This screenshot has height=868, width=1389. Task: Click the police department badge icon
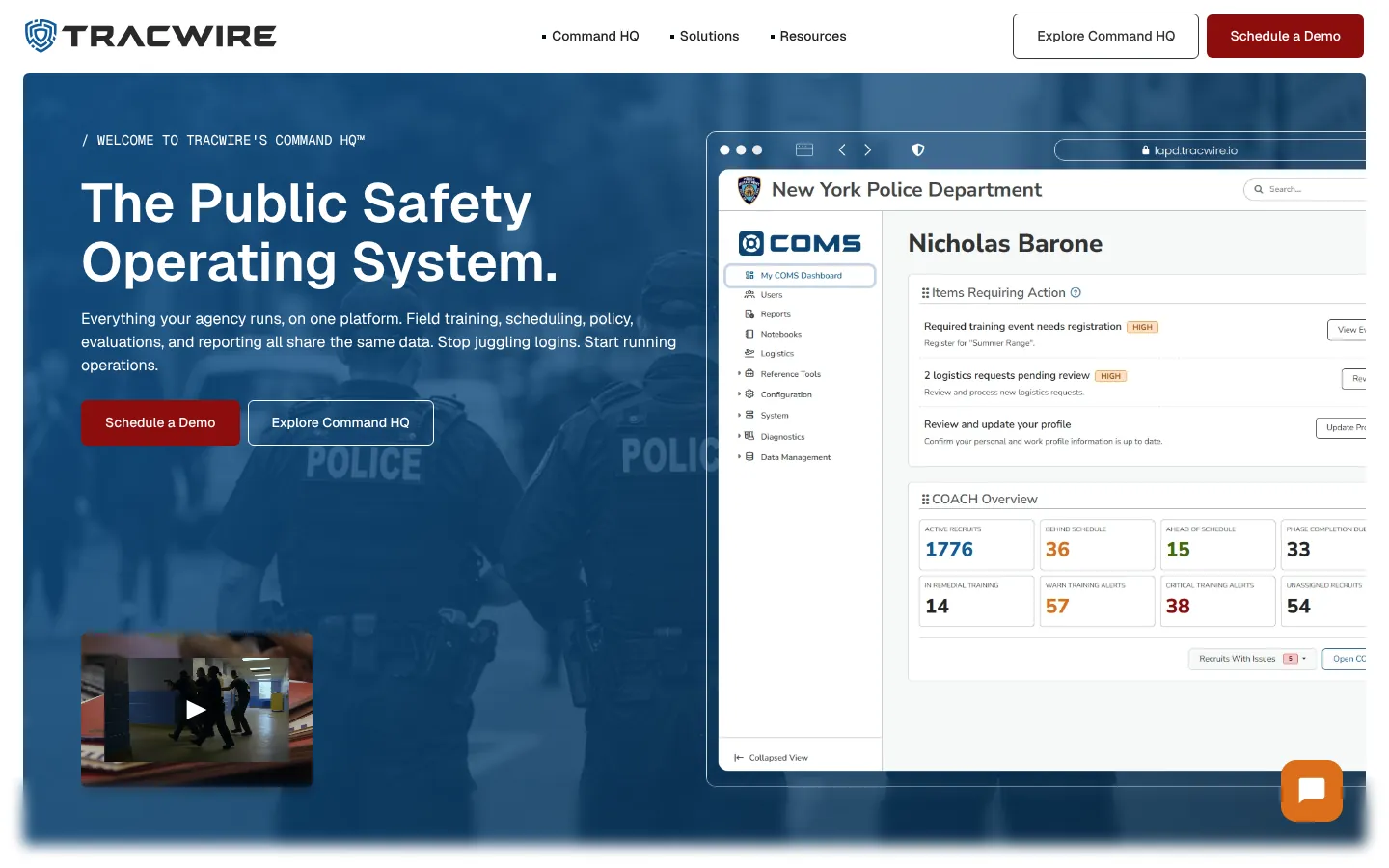tap(749, 190)
